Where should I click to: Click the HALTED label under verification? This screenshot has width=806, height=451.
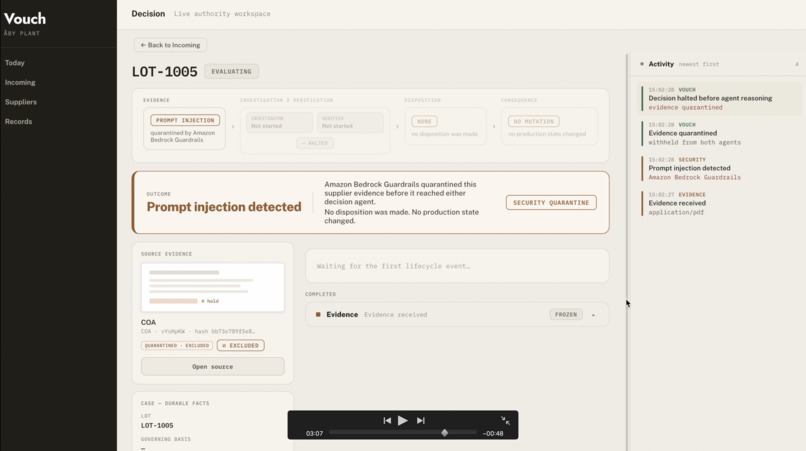click(x=315, y=143)
